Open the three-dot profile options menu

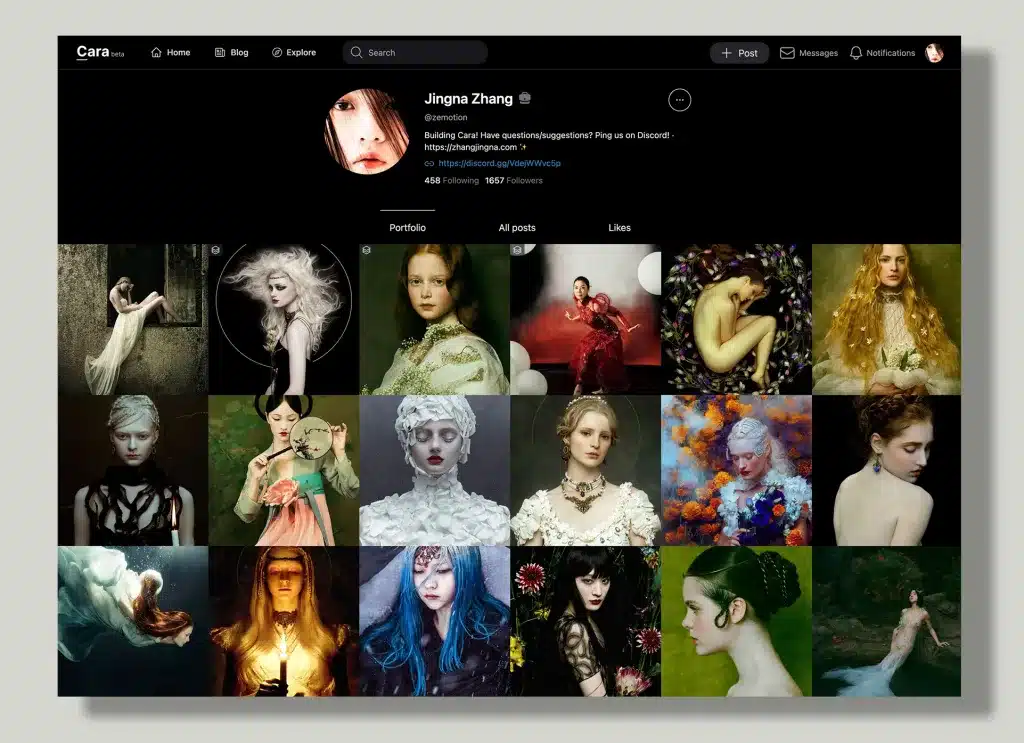[x=679, y=100]
